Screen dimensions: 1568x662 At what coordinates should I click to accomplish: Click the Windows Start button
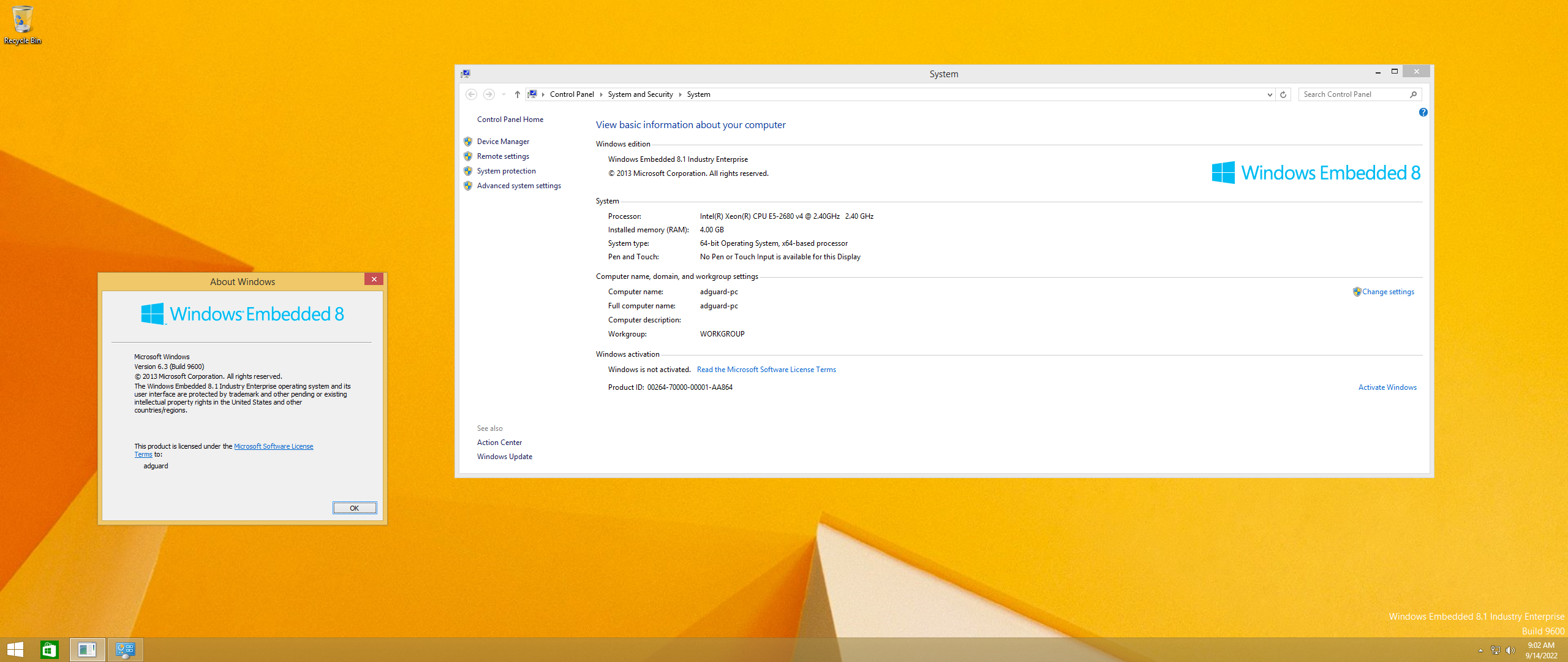[x=15, y=650]
